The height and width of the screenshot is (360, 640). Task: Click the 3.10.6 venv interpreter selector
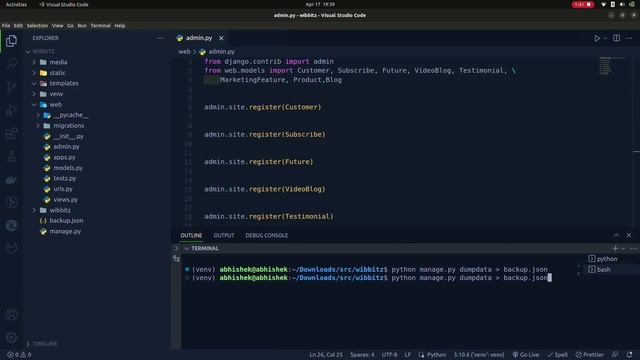[x=479, y=355]
